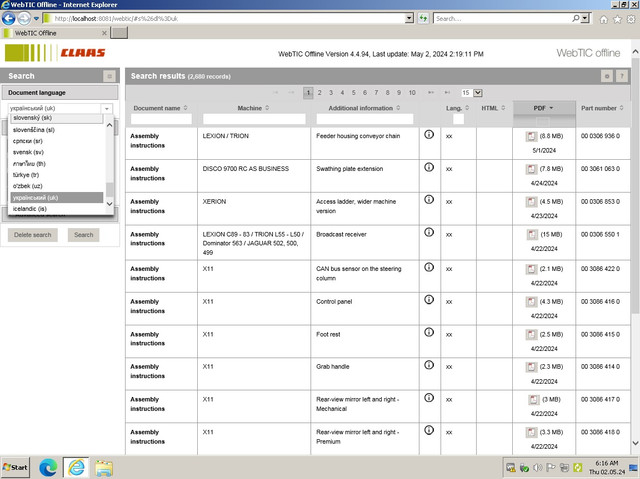Go to next results page arrow
The width and height of the screenshot is (640, 479).
click(431, 93)
